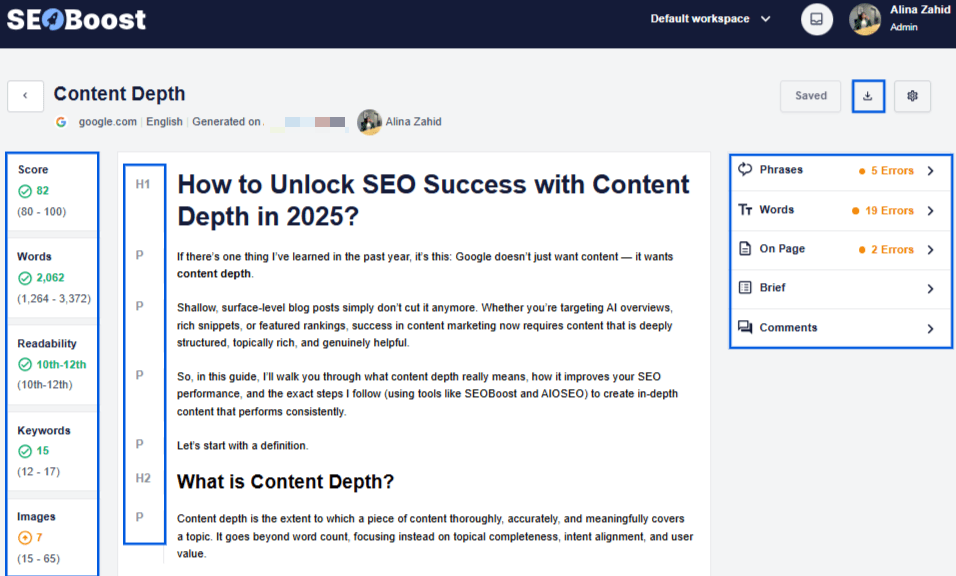The image size is (956, 576).
Task: Click Alina Zahid admin profile avatar
Action: tap(865, 19)
